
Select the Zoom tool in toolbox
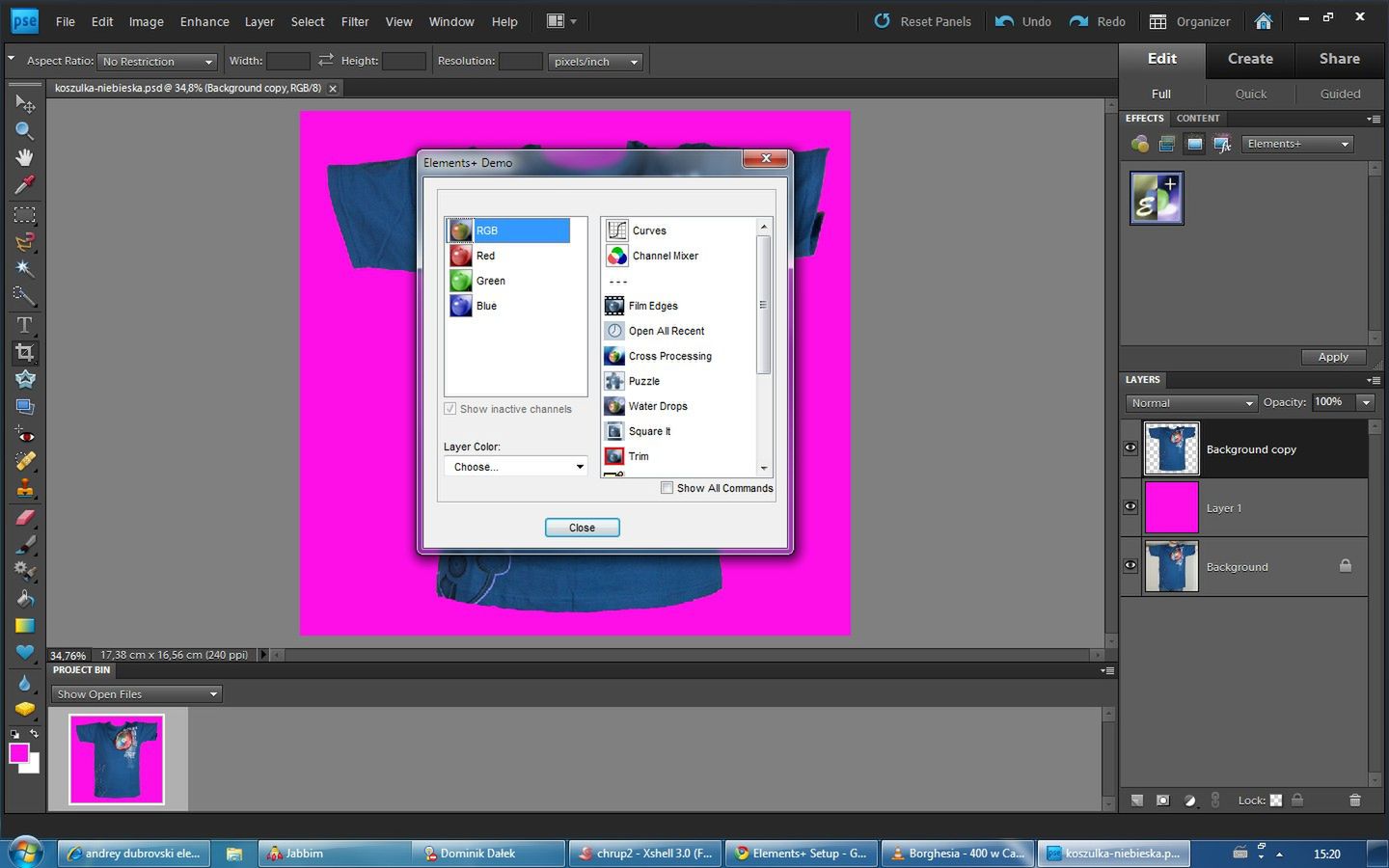(x=24, y=130)
